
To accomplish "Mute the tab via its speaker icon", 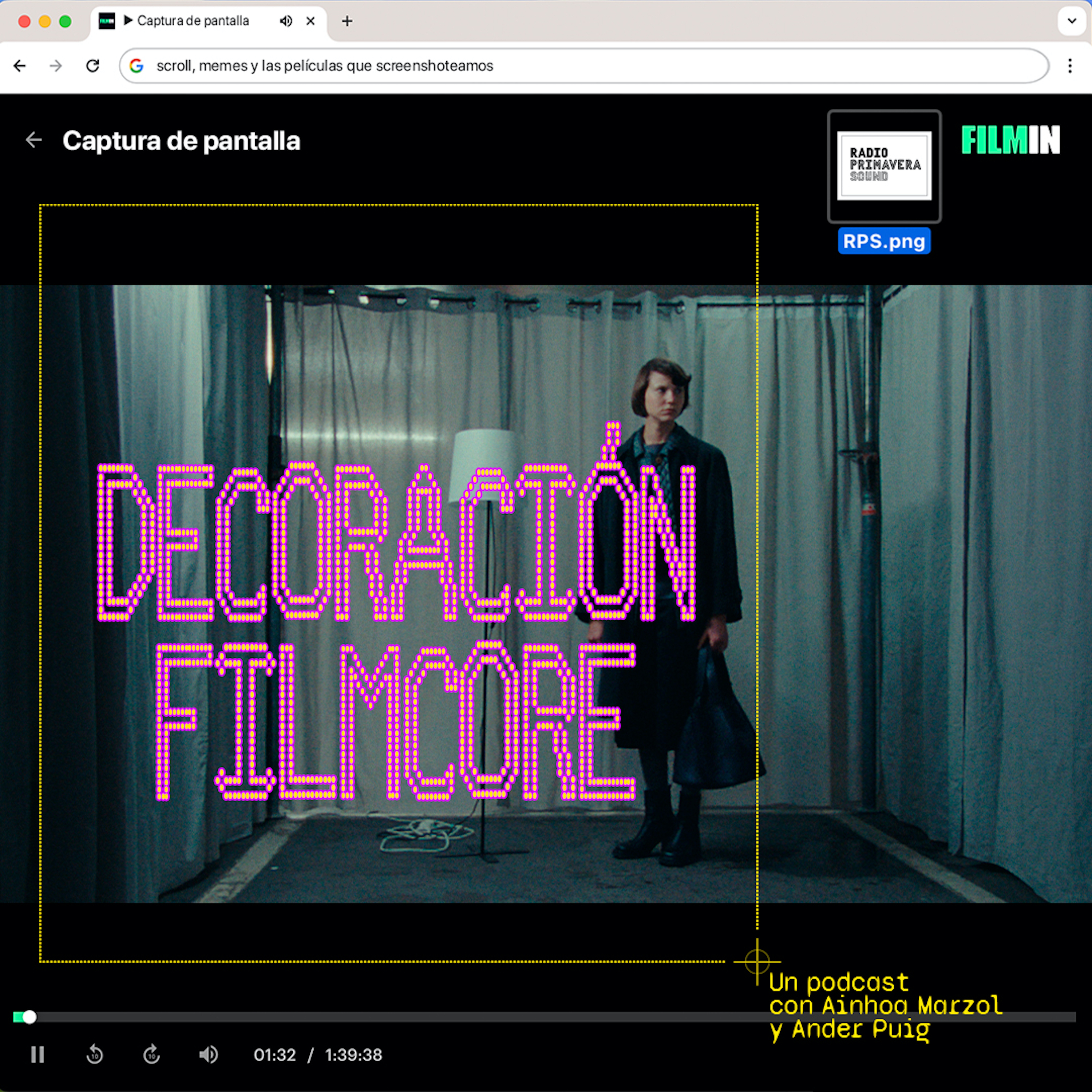I will (x=286, y=21).
